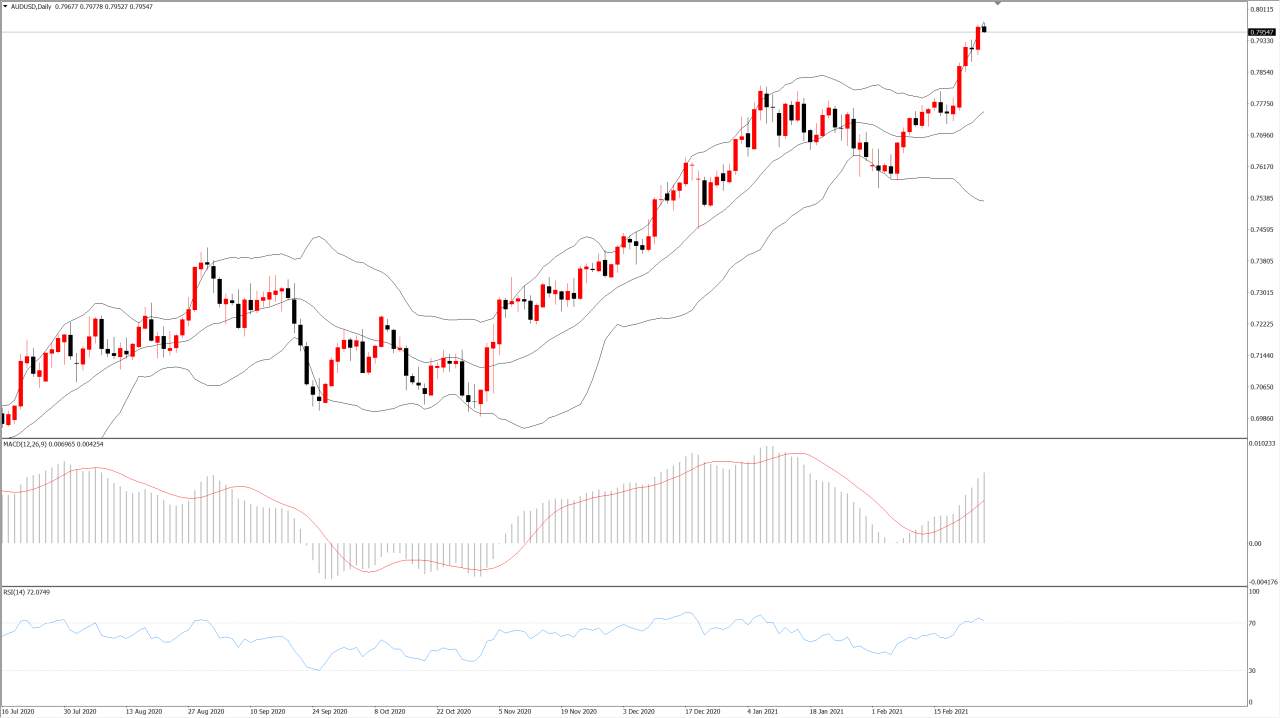This screenshot has width=1280, height=718.
Task: Click the latest black candlestick
Action: pyautogui.click(x=984, y=28)
